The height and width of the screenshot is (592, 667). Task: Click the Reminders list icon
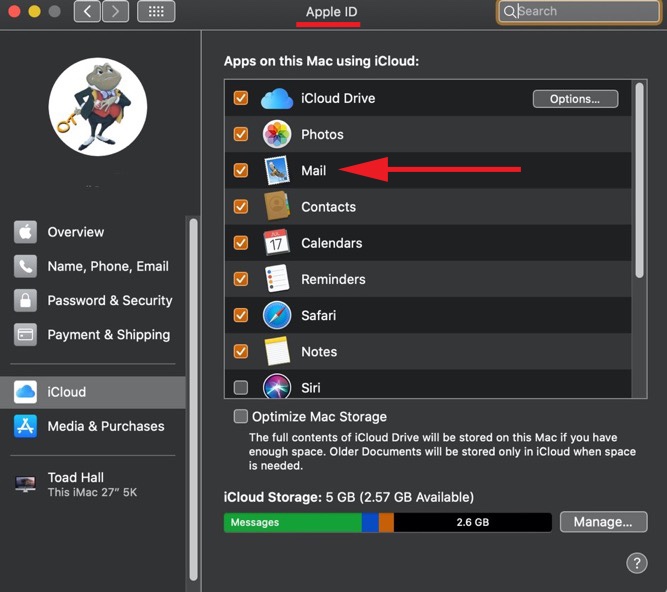click(277, 279)
